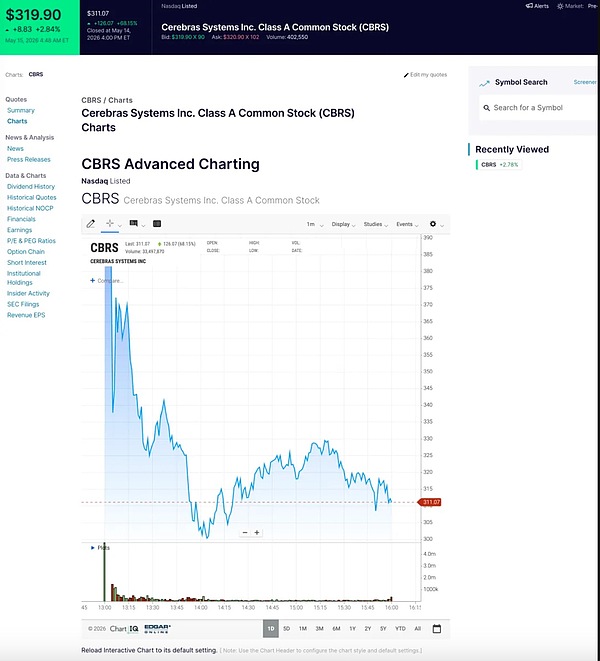
Task: Expand the info tooltip options arrow
Action: 143,226
